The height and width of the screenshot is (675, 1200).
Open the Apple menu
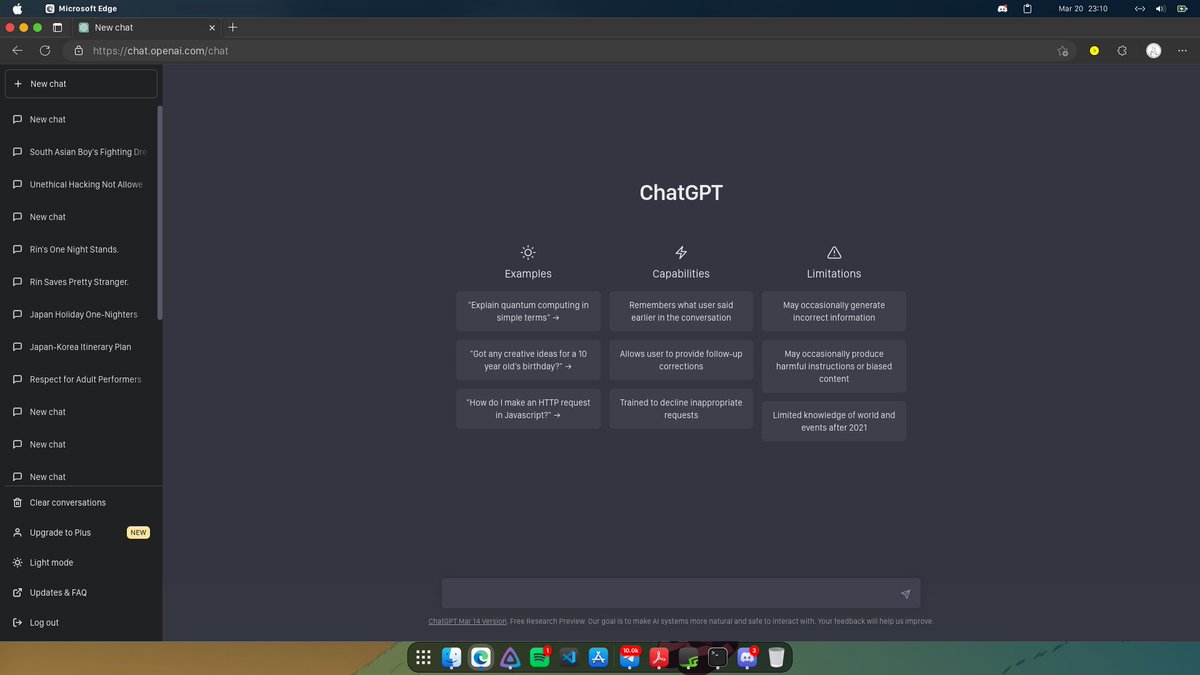point(17,9)
